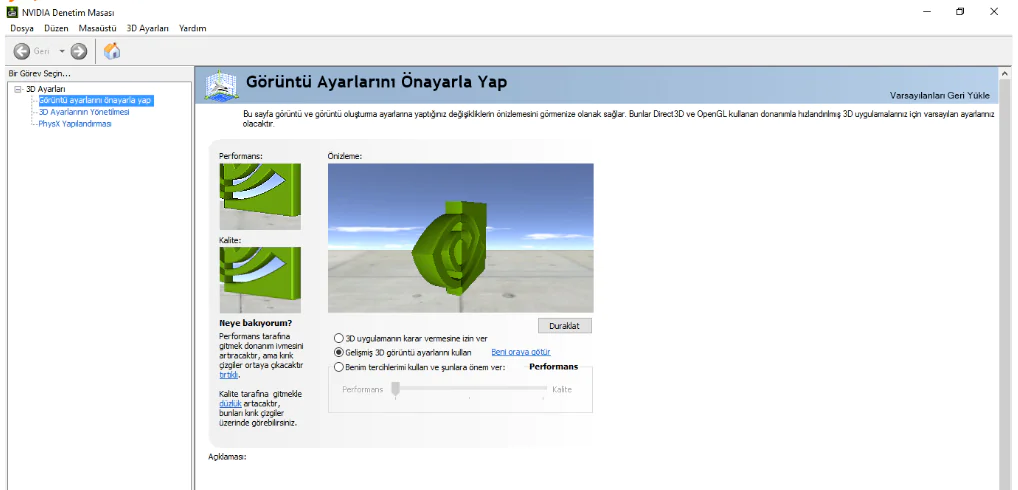Select 'PhysX Yapılandırması' in task tree
Screen dimensions: 1018x490
click(x=75, y=124)
